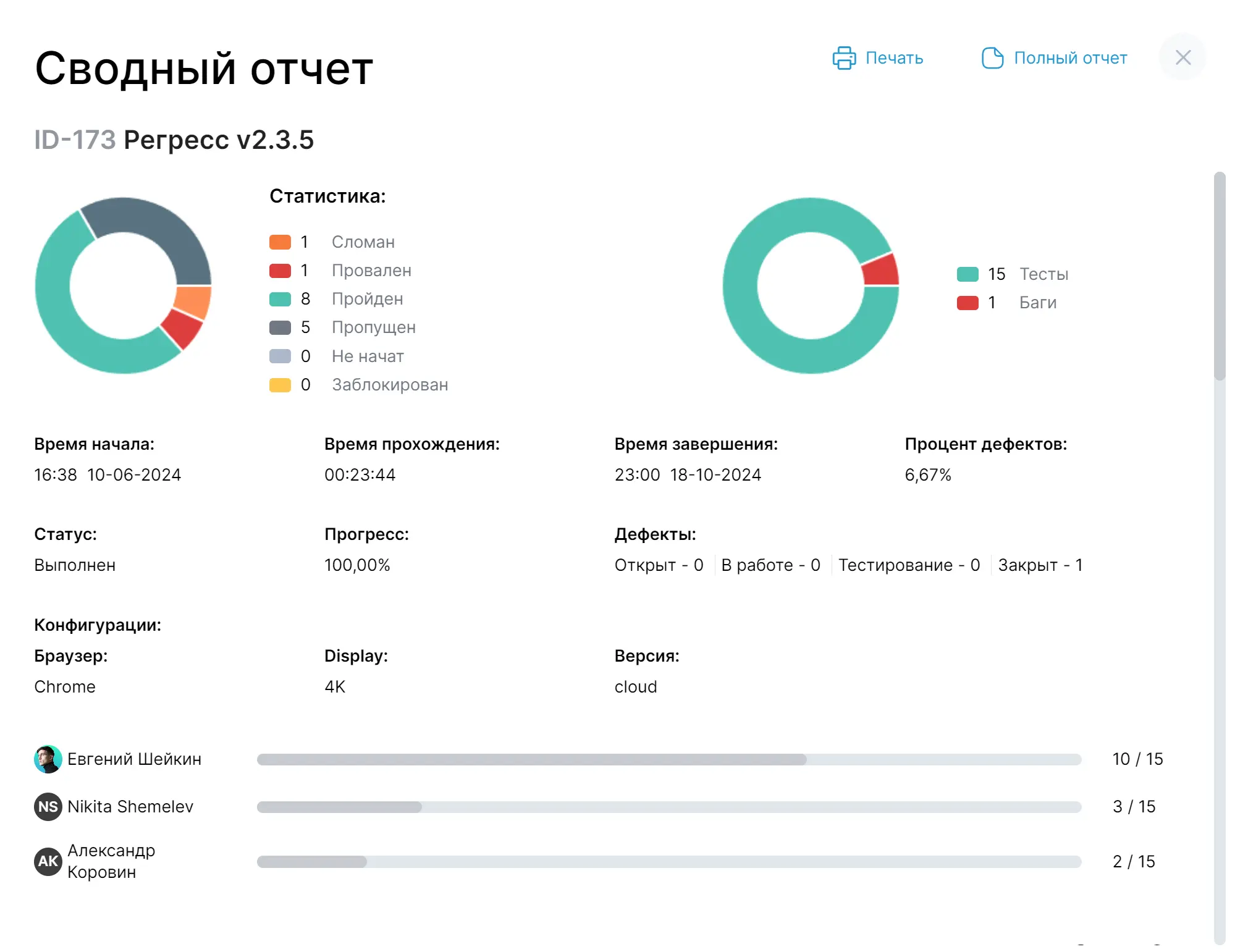This screenshot has width=1235, height=952.
Task: Click the NS avatar for Nikita Shemelev
Action: tap(47, 806)
